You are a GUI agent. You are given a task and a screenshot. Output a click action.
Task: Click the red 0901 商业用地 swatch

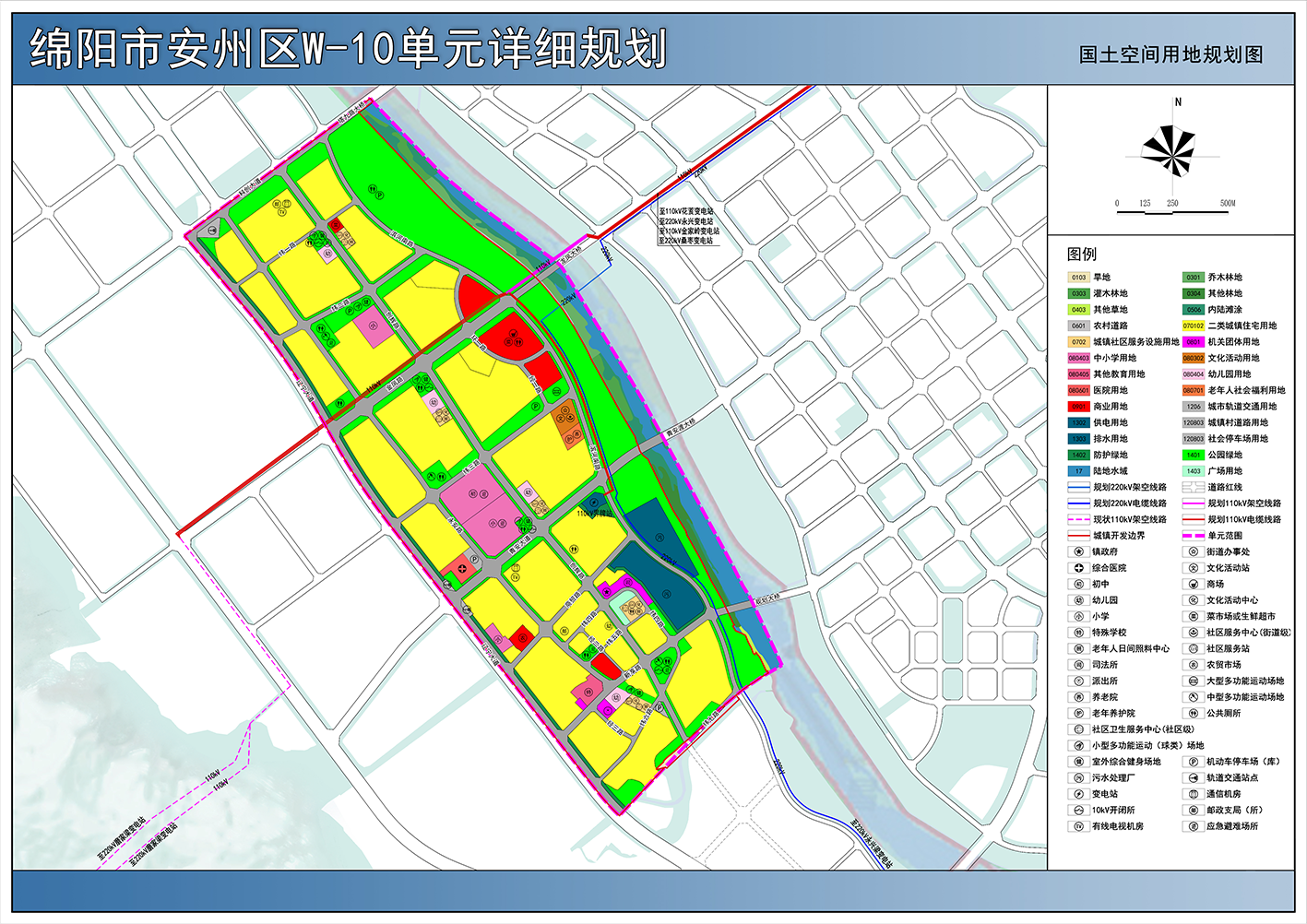click(x=1078, y=407)
